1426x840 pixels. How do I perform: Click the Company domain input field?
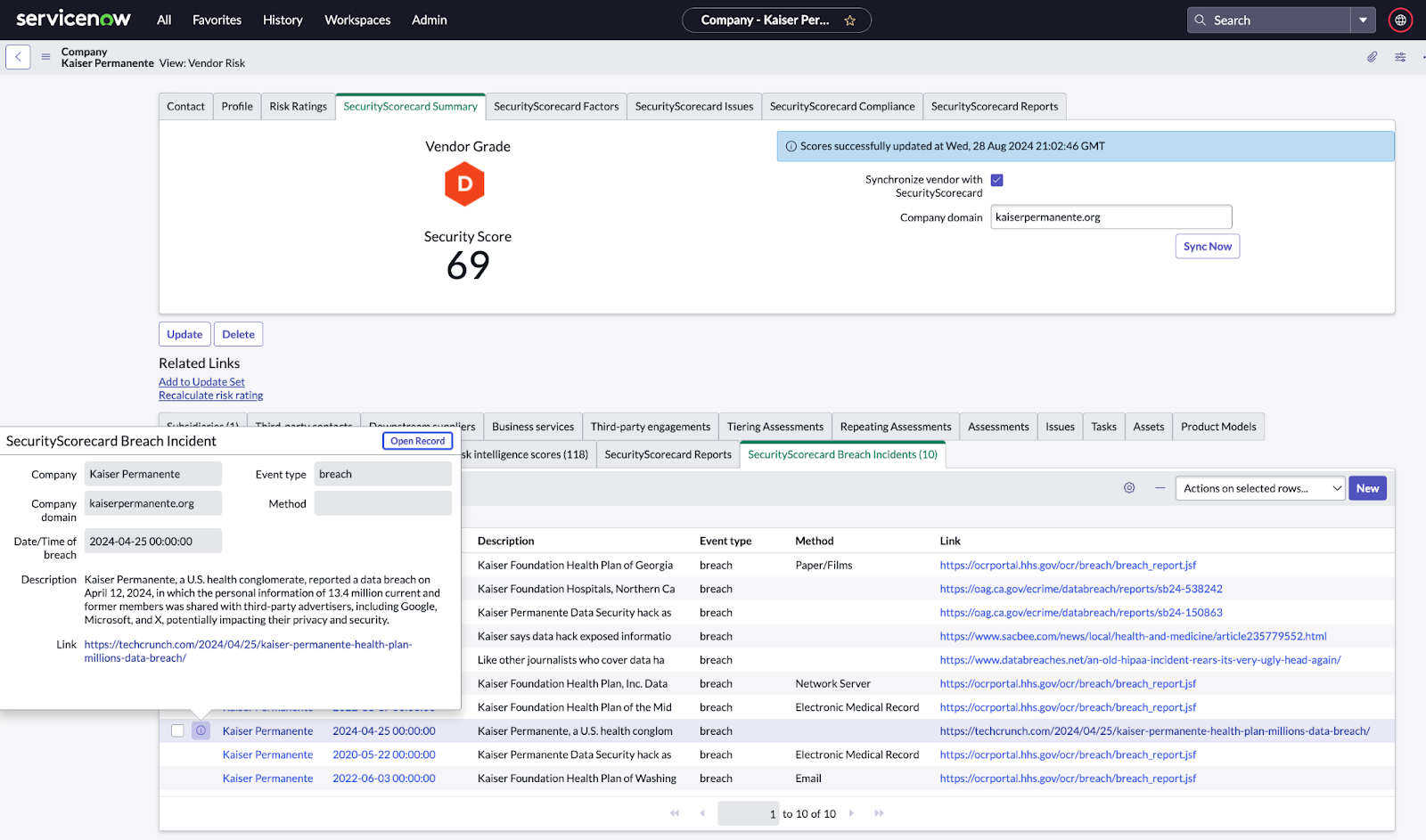point(1111,217)
